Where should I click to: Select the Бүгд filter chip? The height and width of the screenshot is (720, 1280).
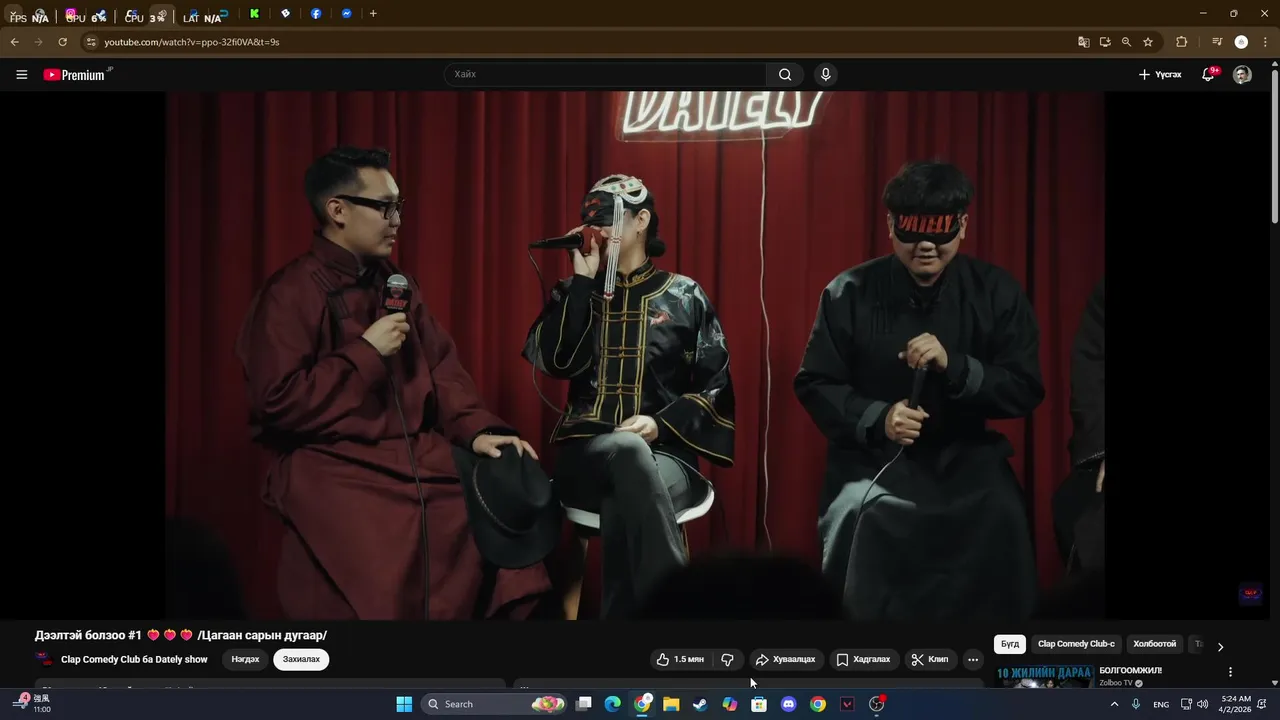pos(1010,644)
